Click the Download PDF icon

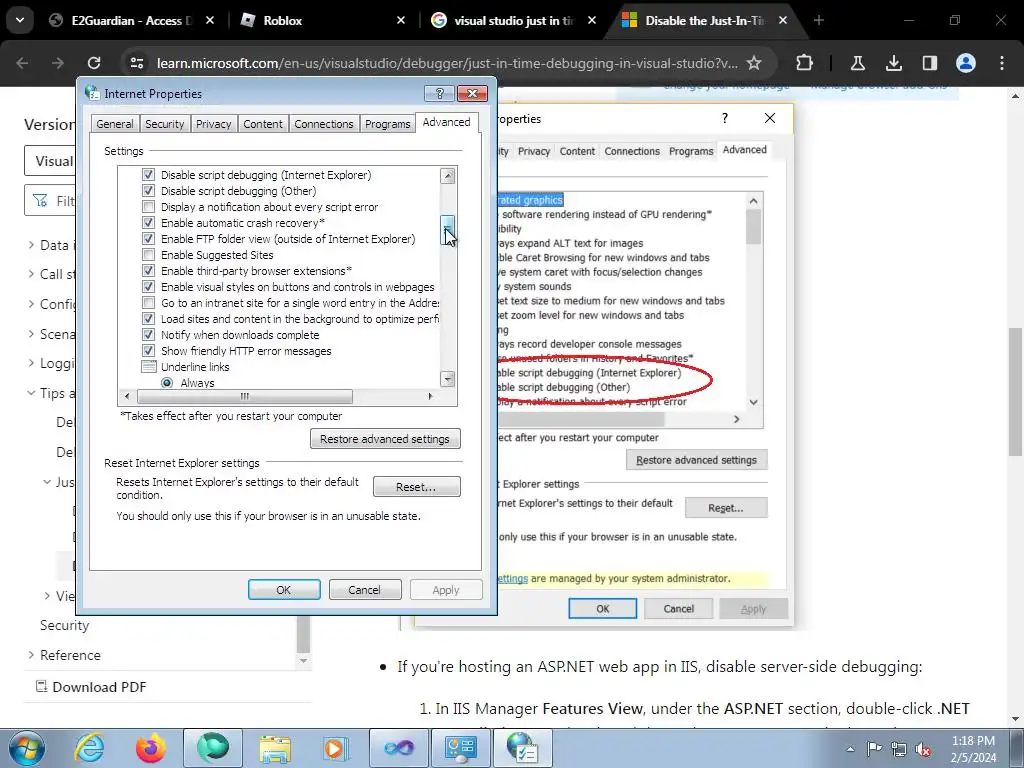tap(41, 686)
